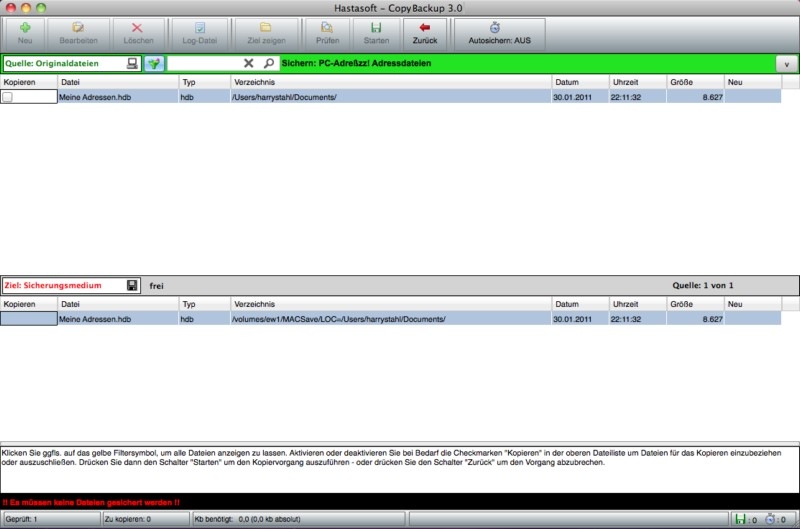Select Meine Adressen.hdb in the lower list
This screenshot has width=800, height=529.
(95, 319)
